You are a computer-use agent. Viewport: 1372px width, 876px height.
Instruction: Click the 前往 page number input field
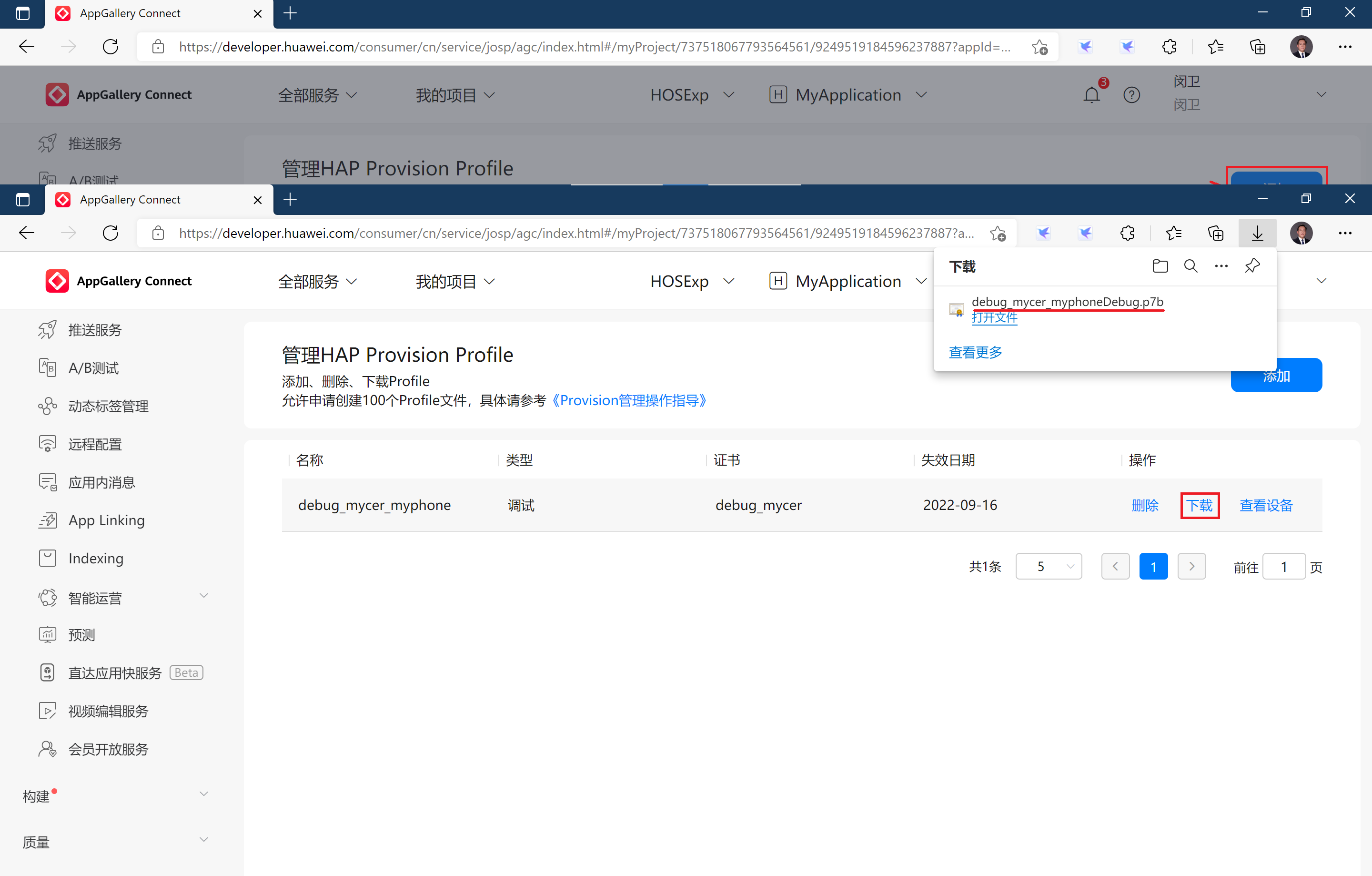point(1284,567)
